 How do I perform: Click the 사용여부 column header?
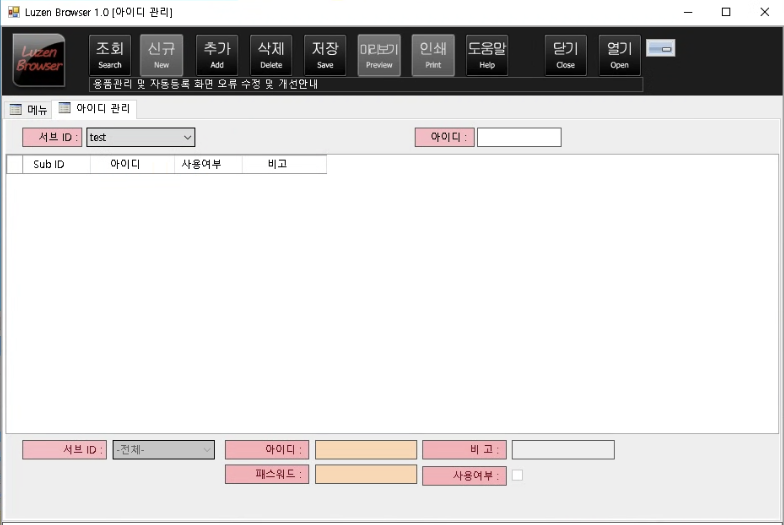pyautogui.click(x=208, y=165)
